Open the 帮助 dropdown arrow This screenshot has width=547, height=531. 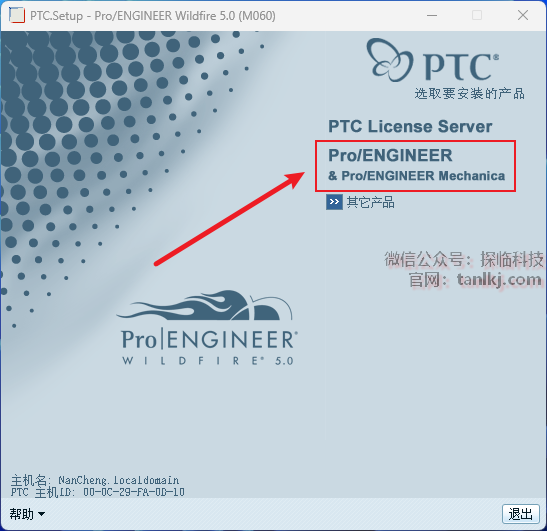tap(41, 514)
